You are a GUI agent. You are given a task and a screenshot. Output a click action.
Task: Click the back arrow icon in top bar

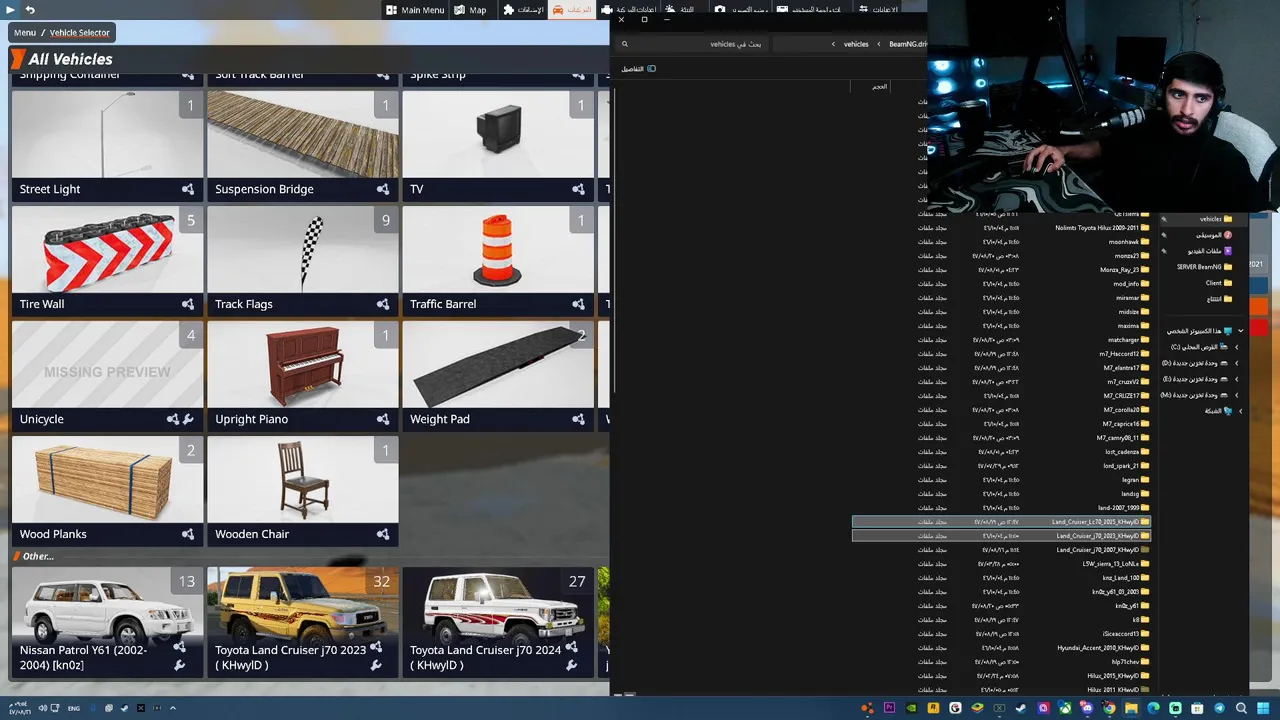30,9
